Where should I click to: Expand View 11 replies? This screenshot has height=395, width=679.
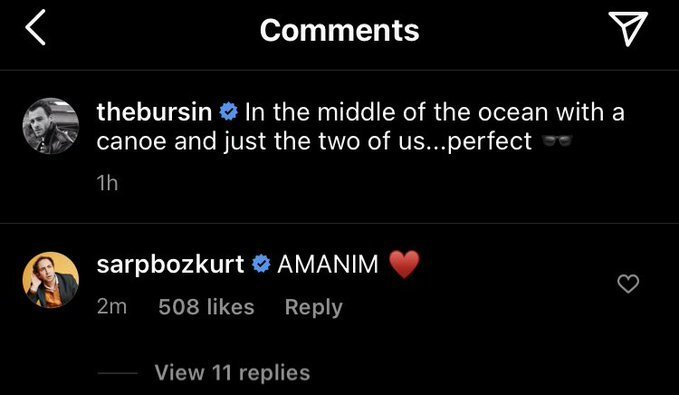pyautogui.click(x=232, y=372)
